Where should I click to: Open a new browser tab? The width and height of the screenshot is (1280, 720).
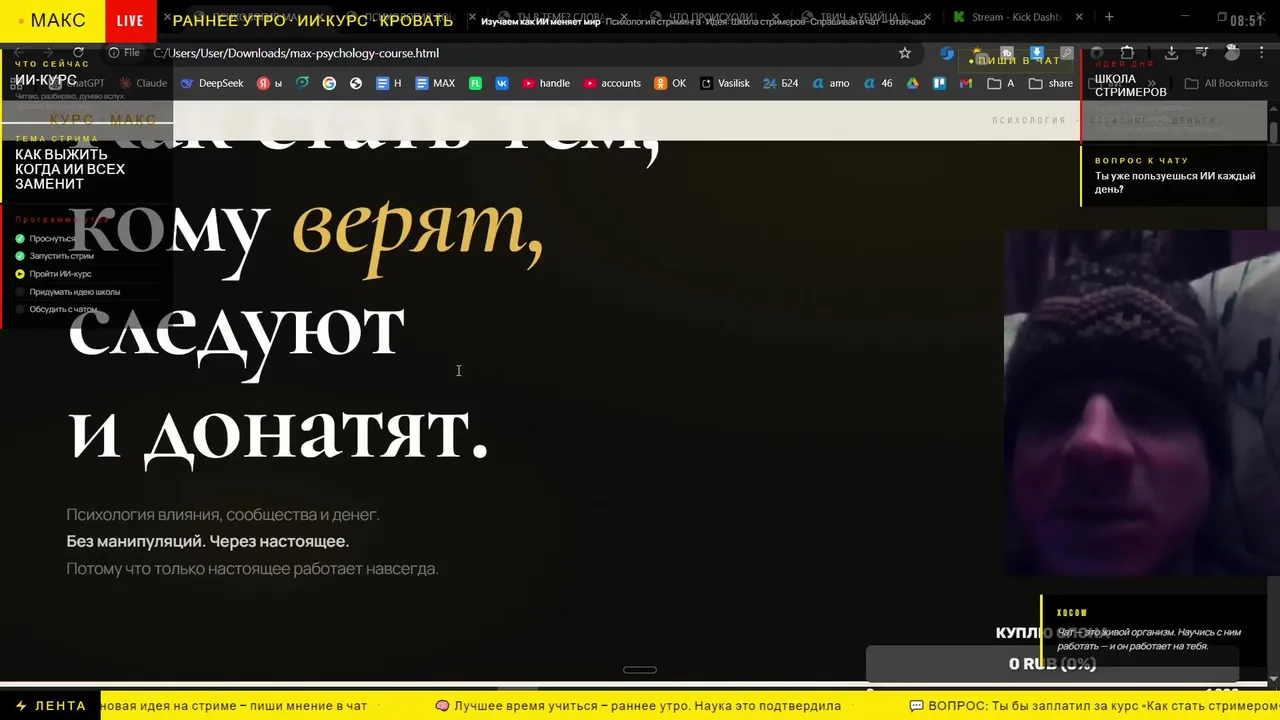1108,17
